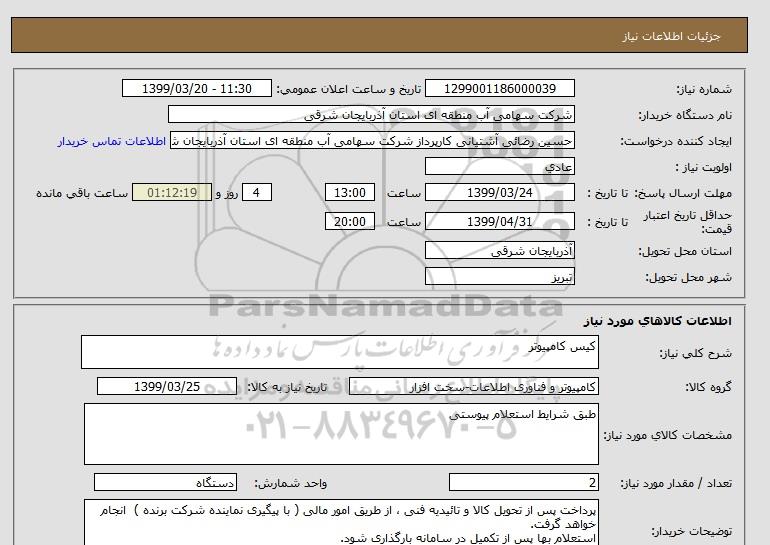Screen dimensions: 770x545
Task: Click the label اولویت نیاز
Action: [704, 167]
